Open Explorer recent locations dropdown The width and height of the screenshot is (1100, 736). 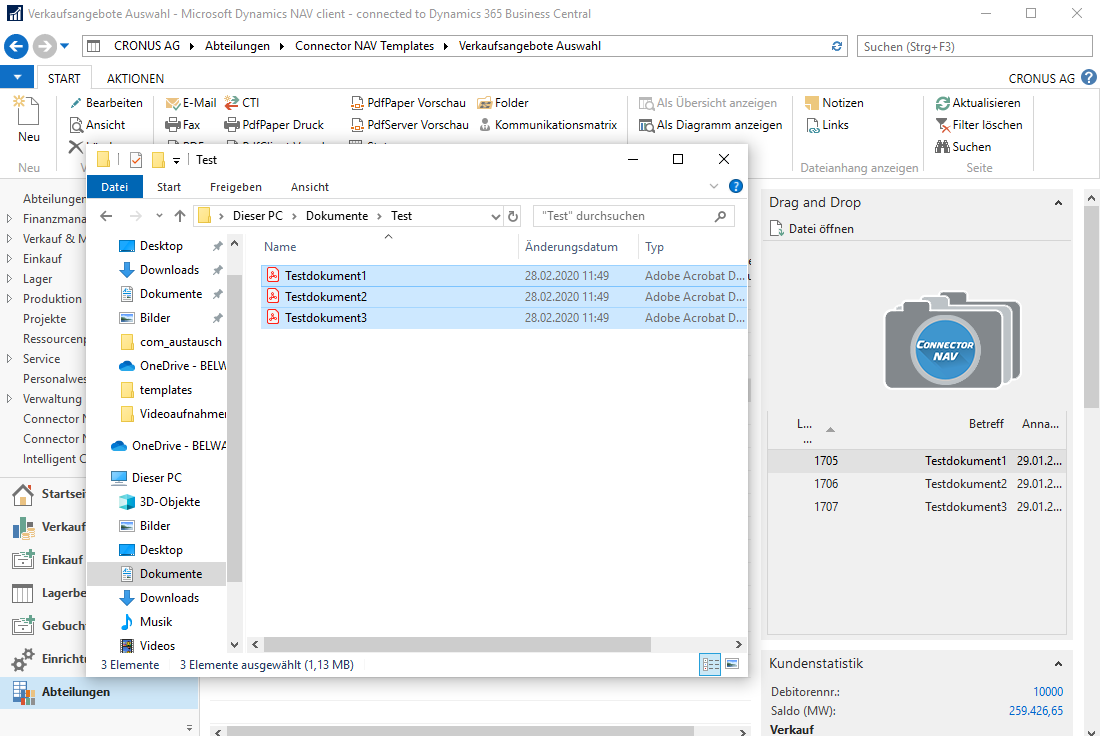tap(159, 216)
